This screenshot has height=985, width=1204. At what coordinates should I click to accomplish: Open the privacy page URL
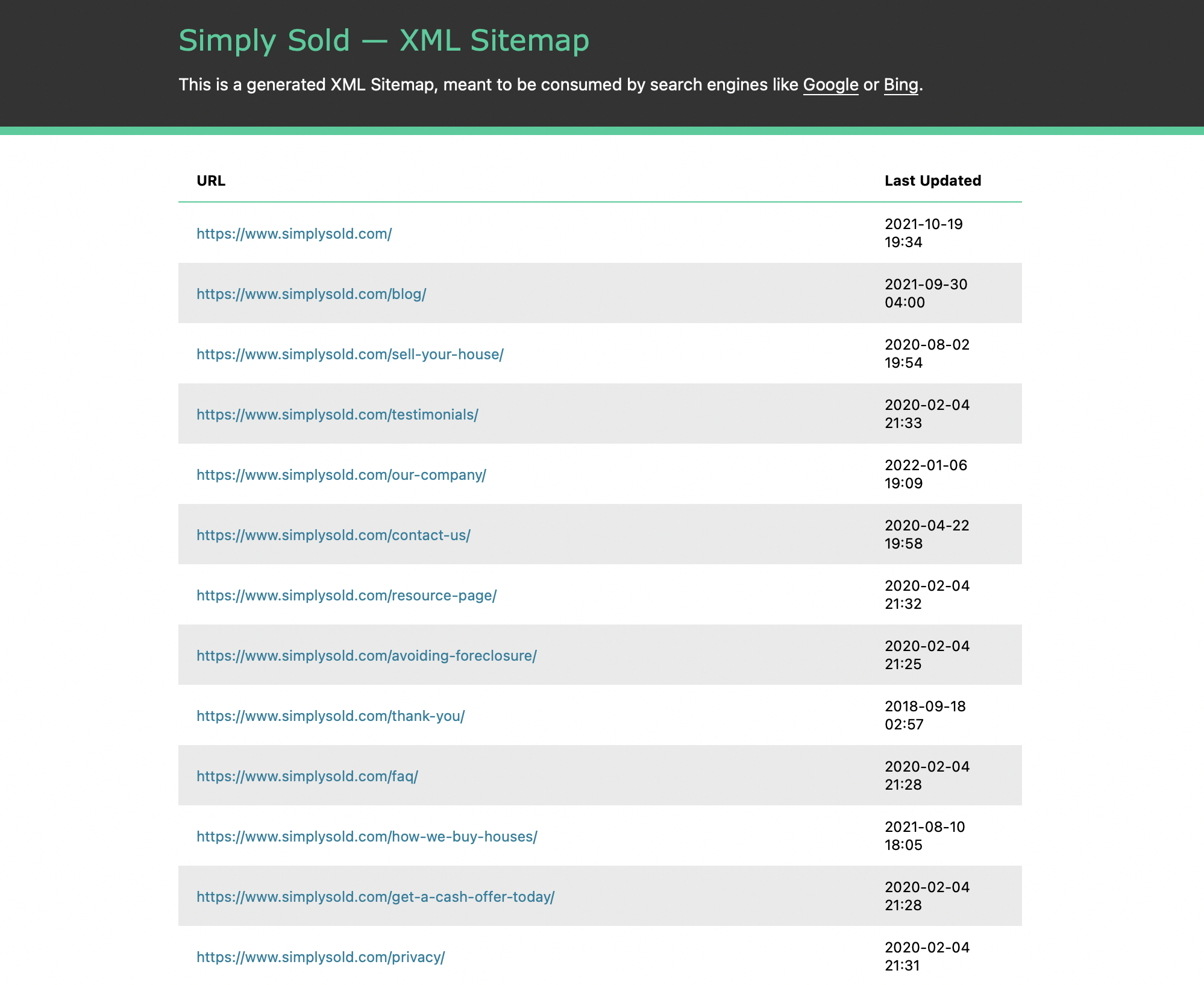[x=321, y=957]
